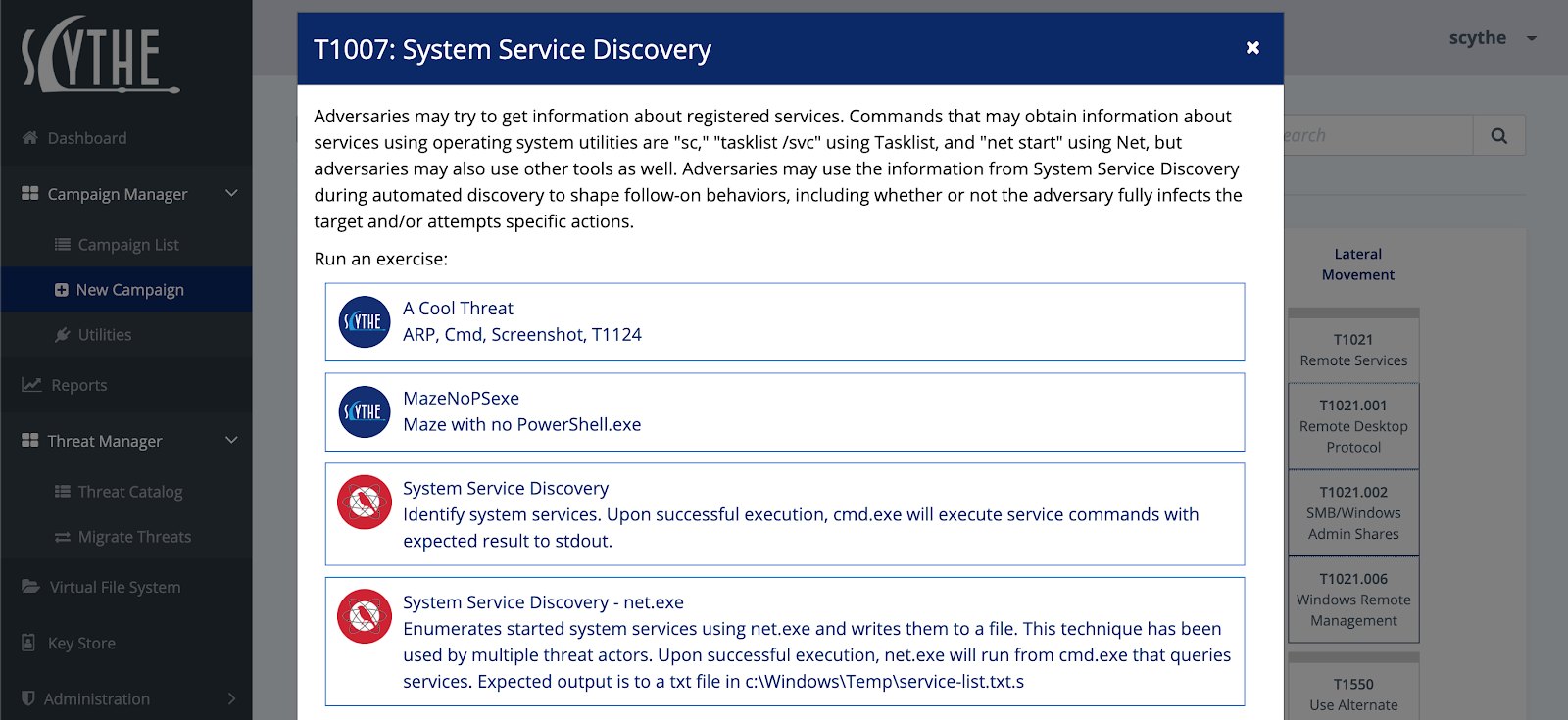
Task: Click the search input field
Action: tap(1378, 135)
